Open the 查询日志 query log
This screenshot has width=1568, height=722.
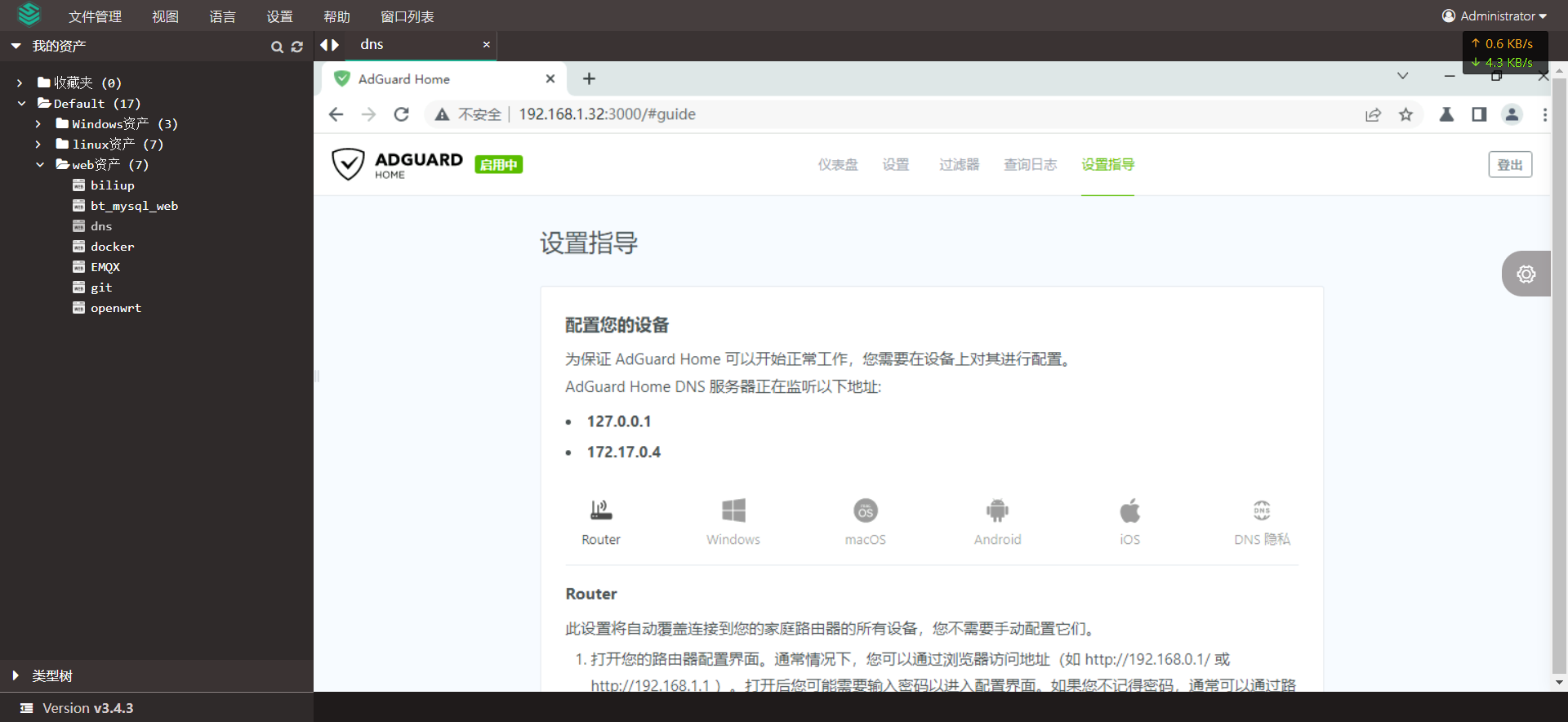[x=1030, y=164]
